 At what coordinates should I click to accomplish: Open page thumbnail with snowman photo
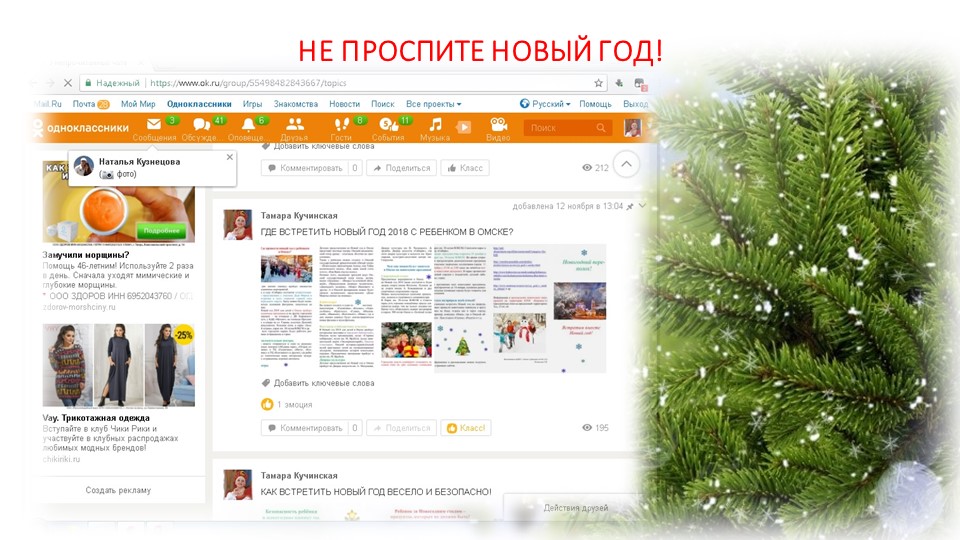[x=522, y=306]
